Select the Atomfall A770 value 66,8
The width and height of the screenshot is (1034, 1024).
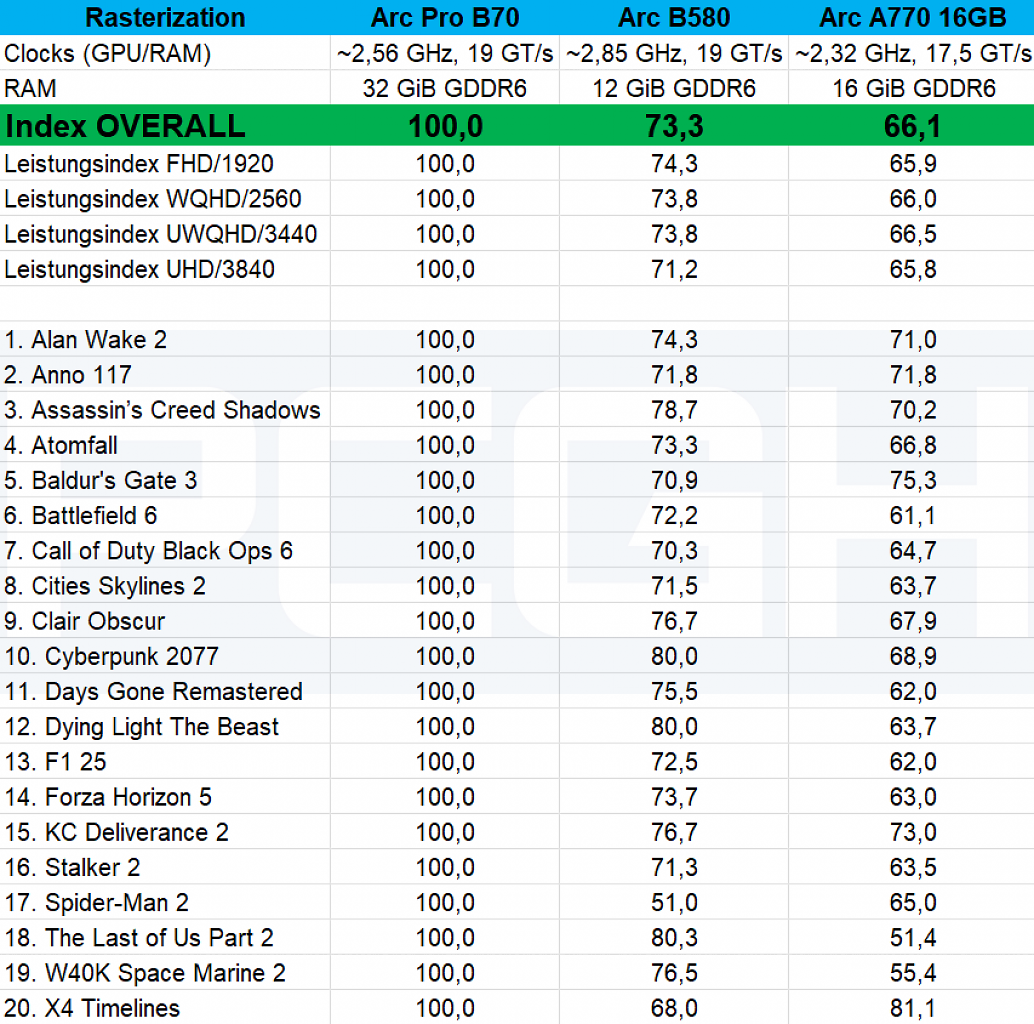(x=913, y=445)
